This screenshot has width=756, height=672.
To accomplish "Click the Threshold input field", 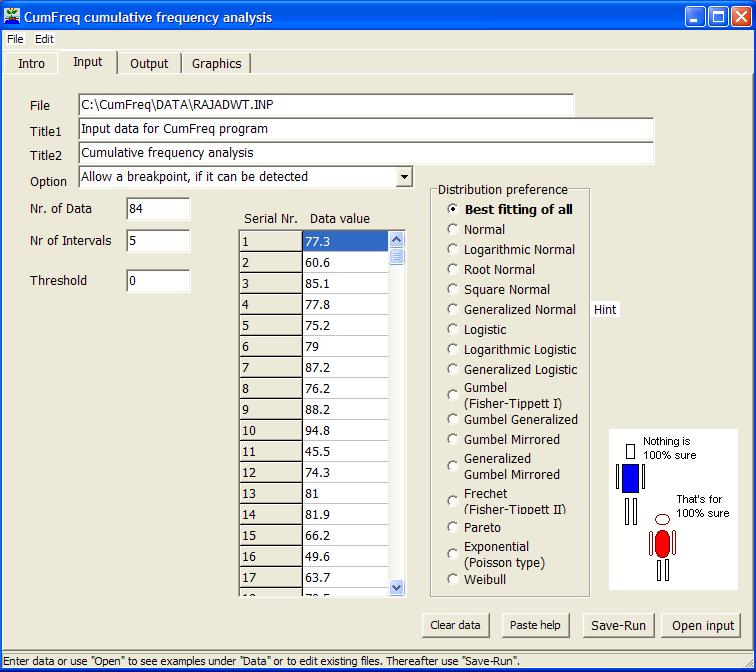I will pos(158,281).
